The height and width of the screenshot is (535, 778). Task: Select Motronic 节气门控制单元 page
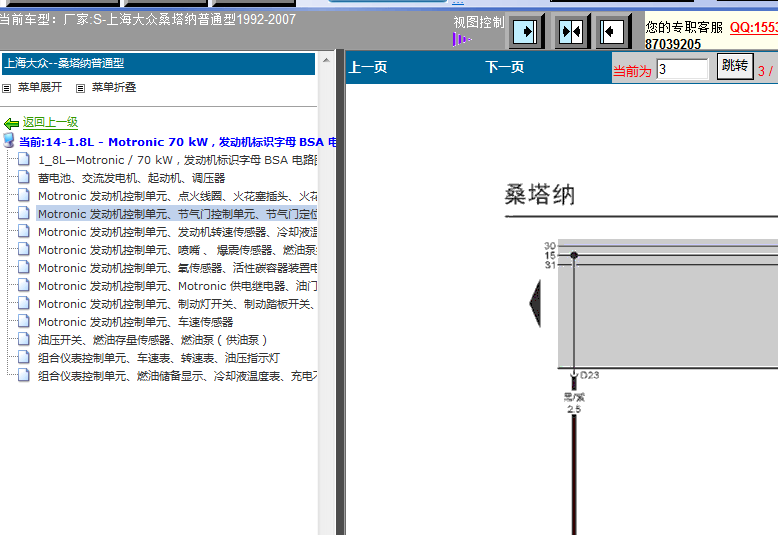coord(177,214)
